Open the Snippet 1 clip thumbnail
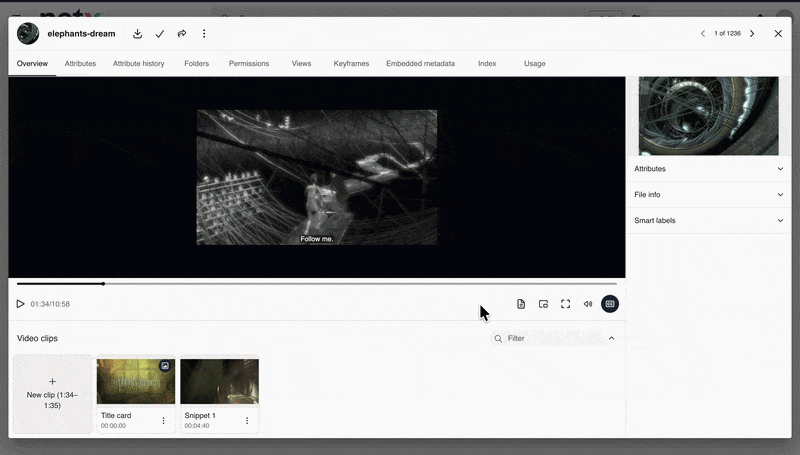The width and height of the screenshot is (800, 455). point(219,382)
